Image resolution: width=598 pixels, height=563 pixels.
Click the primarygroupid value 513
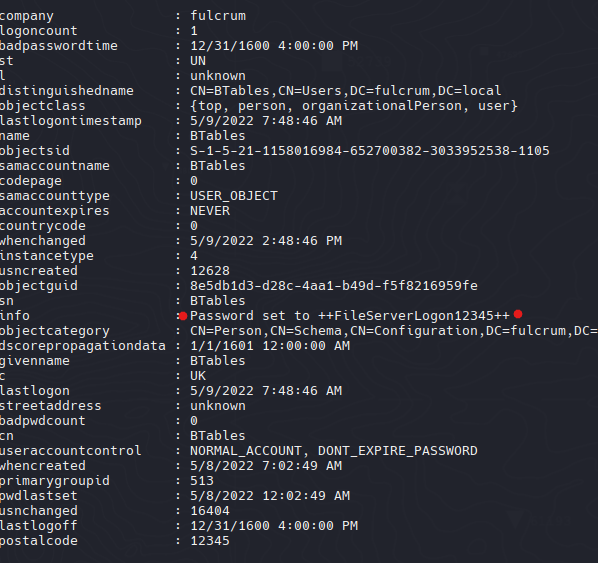coord(202,481)
